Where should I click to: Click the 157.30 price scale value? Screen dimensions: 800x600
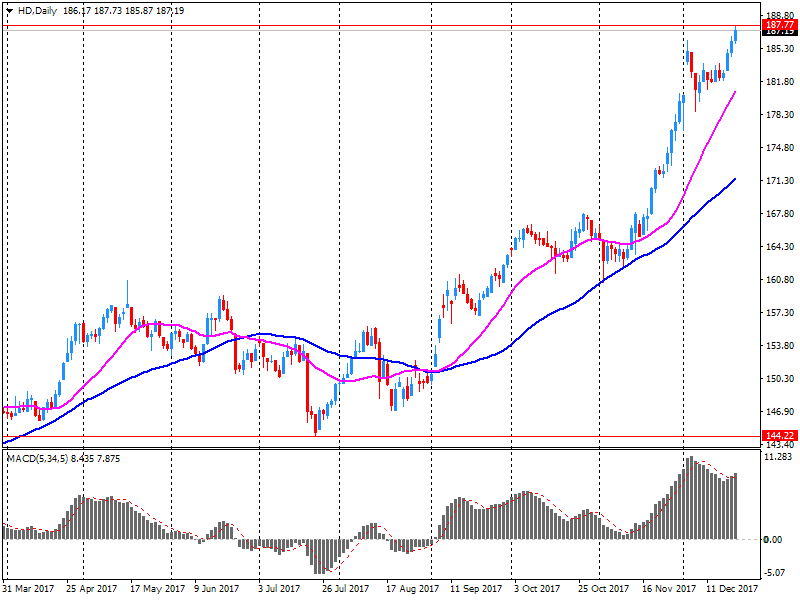click(780, 312)
